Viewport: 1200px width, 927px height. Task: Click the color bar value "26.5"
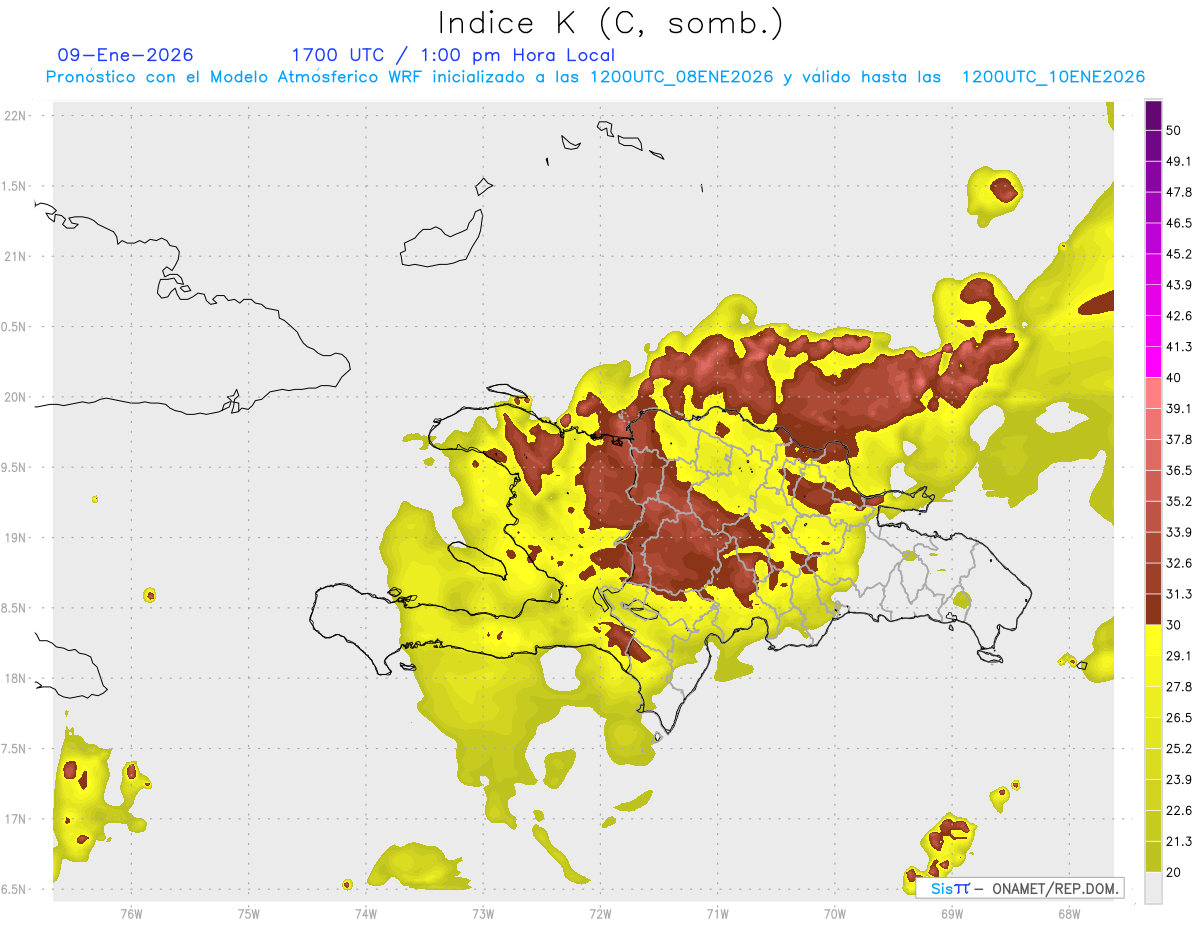(x=1178, y=718)
